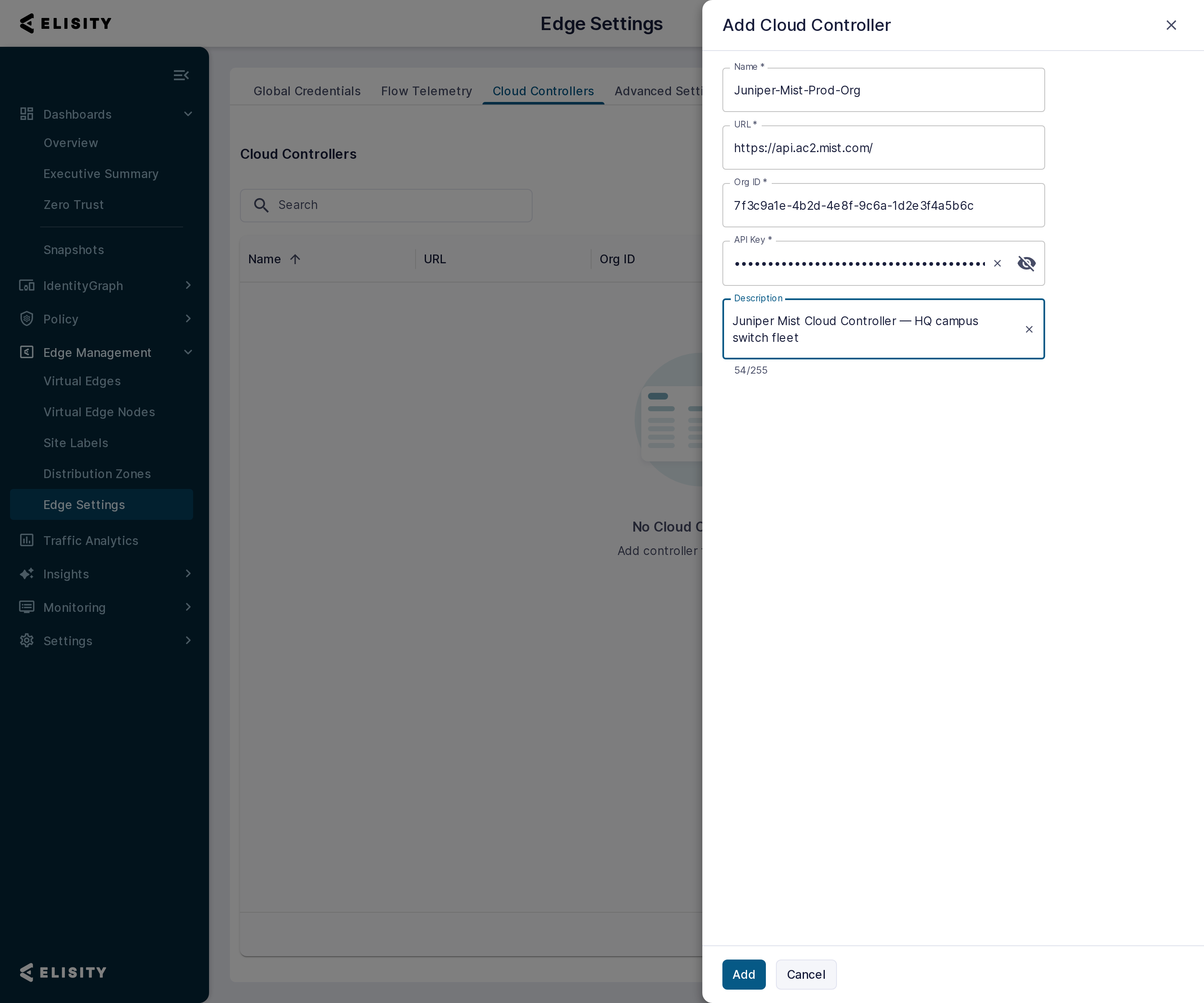Click the URL column header
The width and height of the screenshot is (1204, 1003).
[x=435, y=259]
